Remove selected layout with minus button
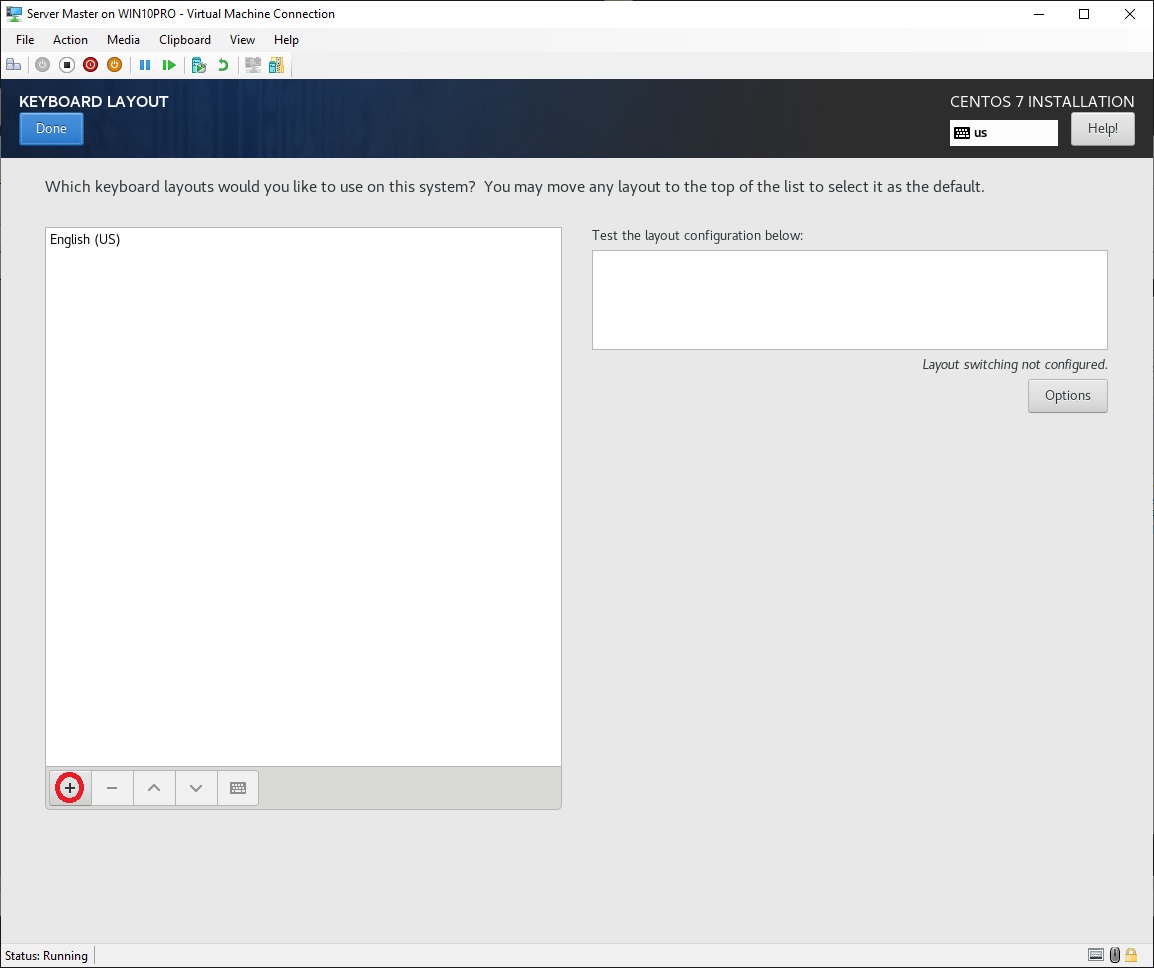Viewport: 1154px width, 968px height. click(x=112, y=788)
